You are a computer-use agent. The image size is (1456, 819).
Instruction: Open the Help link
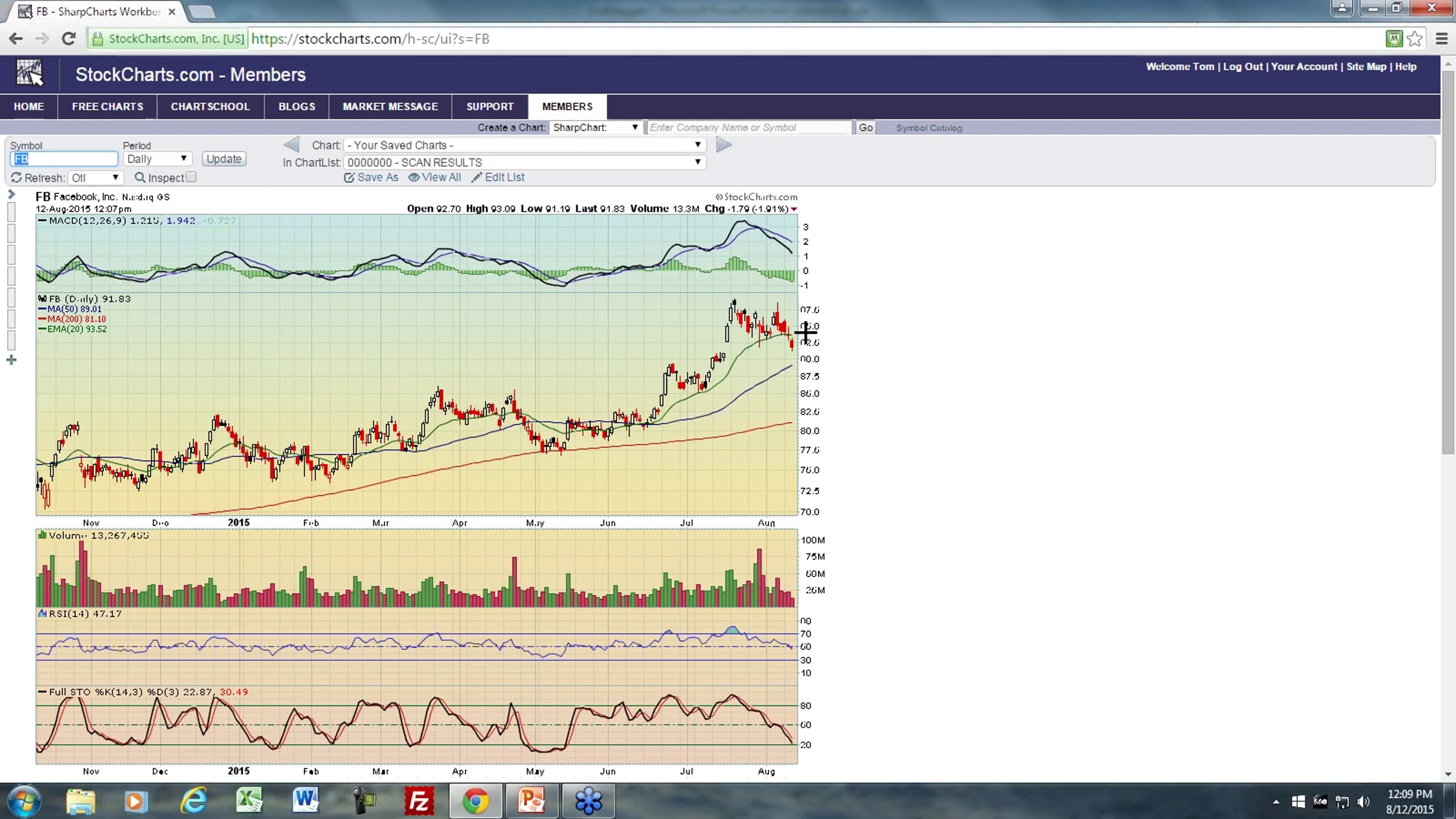click(x=1406, y=67)
